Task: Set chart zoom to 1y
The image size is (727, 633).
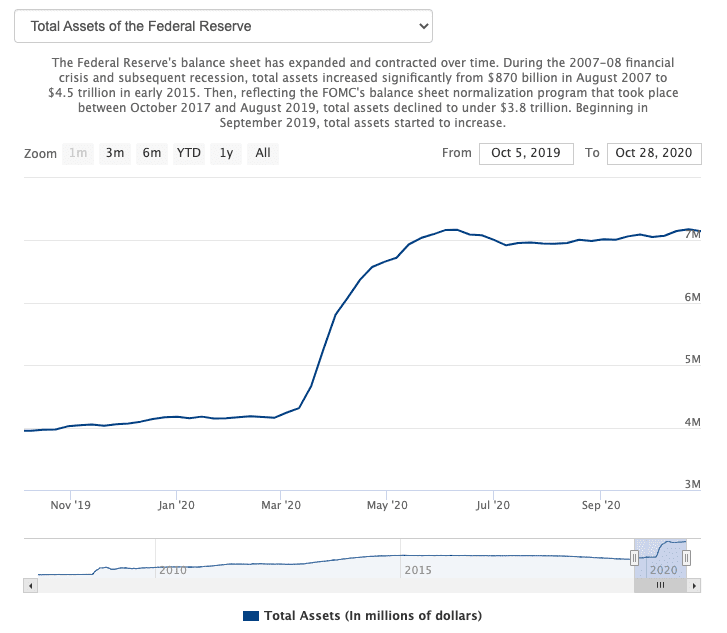Action: (x=226, y=153)
